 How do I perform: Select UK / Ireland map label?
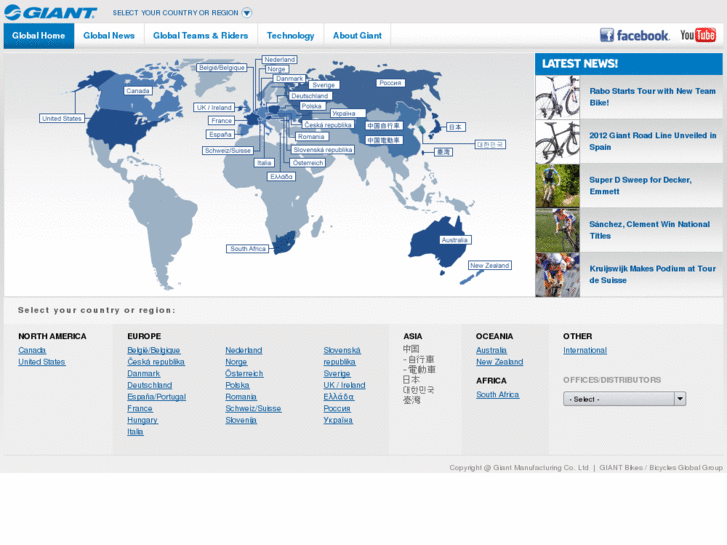[214, 108]
